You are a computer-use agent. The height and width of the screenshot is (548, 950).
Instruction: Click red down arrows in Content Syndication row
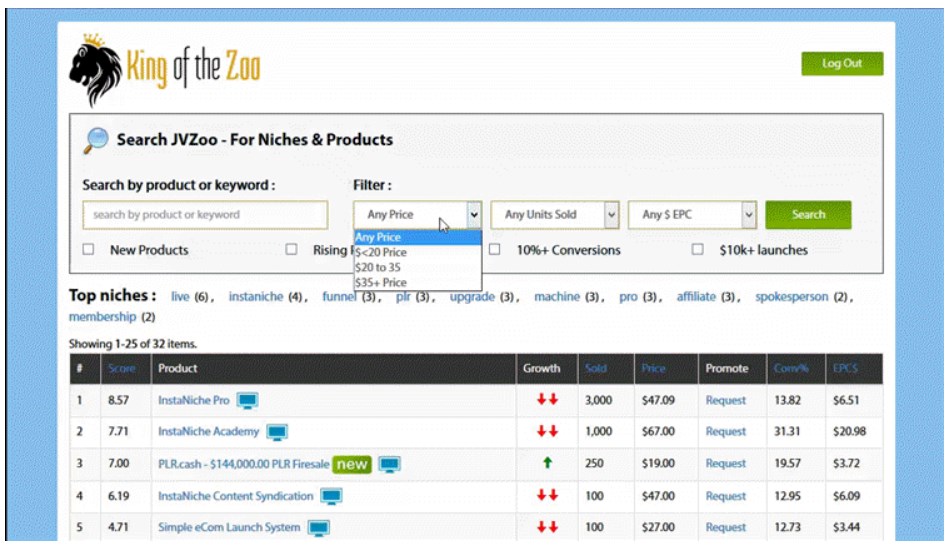547,495
